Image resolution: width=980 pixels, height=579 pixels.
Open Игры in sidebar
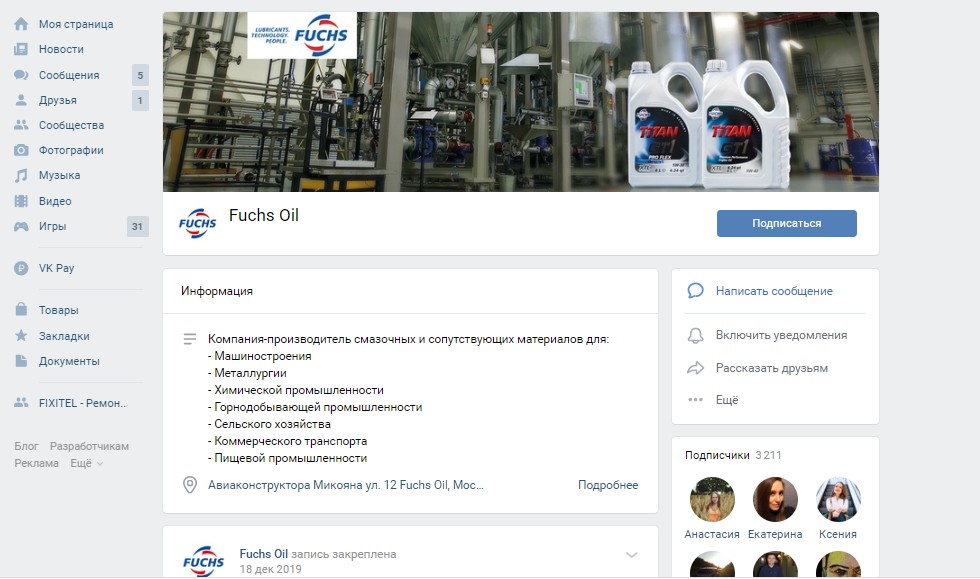coord(52,226)
